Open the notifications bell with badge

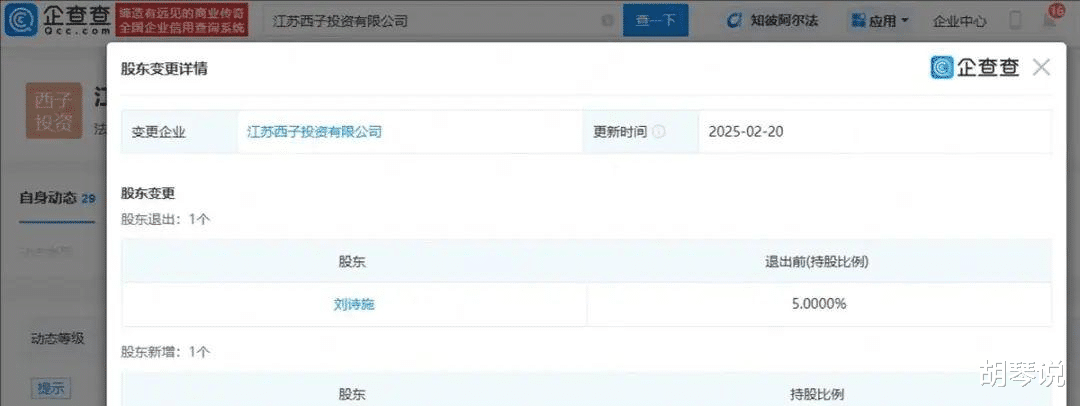[1051, 19]
